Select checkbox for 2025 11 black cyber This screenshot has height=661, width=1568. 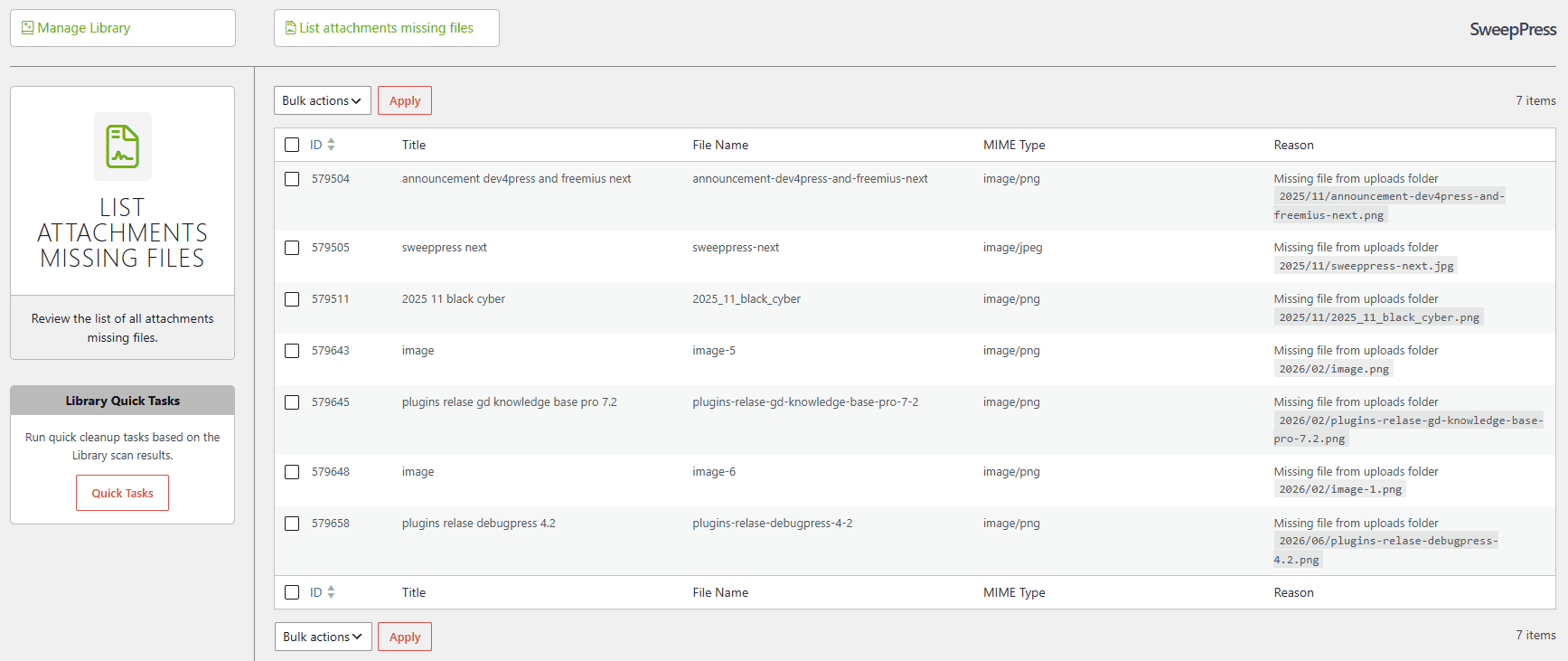click(292, 299)
